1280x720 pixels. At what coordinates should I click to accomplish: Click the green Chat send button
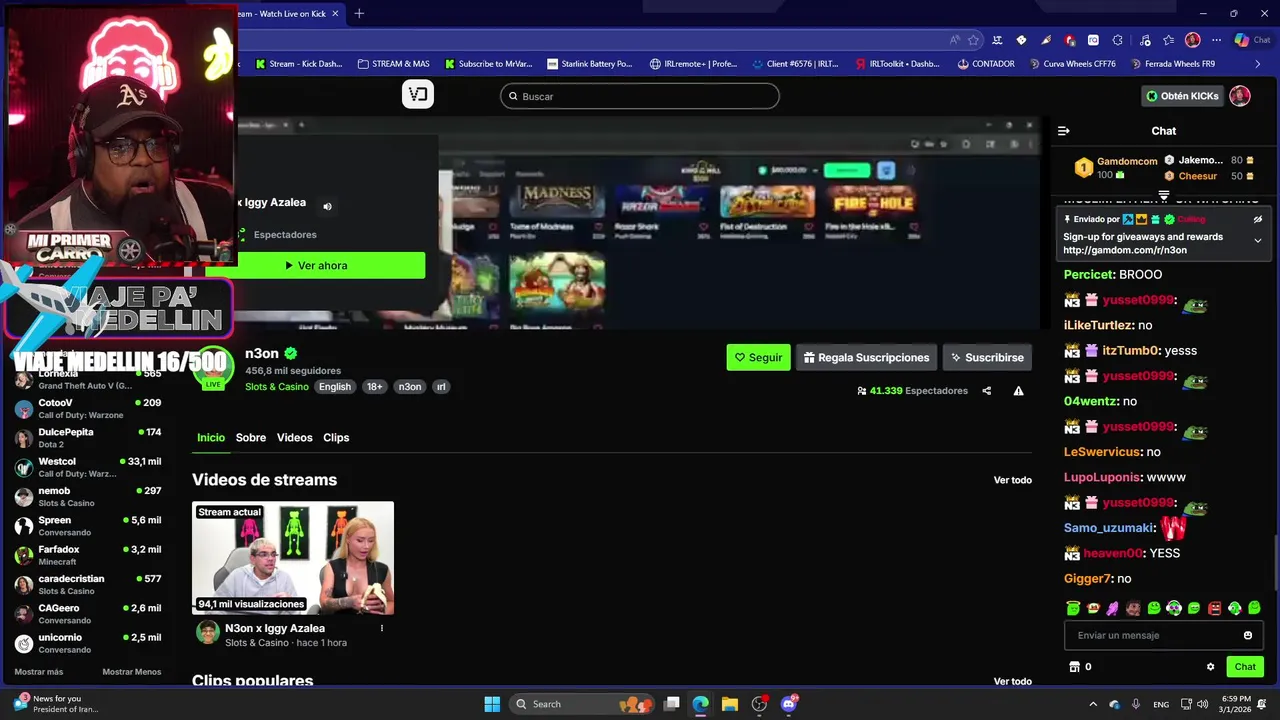[x=1245, y=667]
